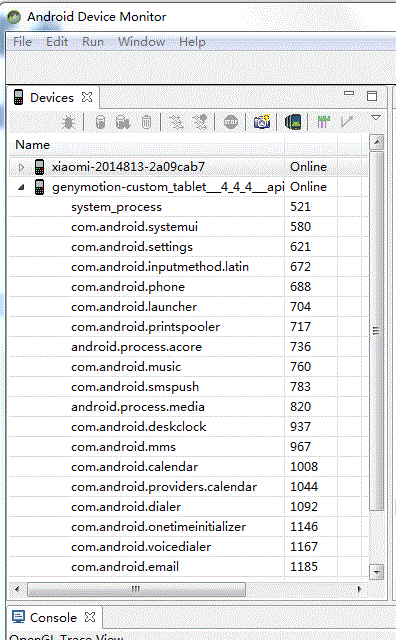Click the genymotion device phone icon
Image resolution: width=396 pixels, height=640 pixels.
(39, 187)
